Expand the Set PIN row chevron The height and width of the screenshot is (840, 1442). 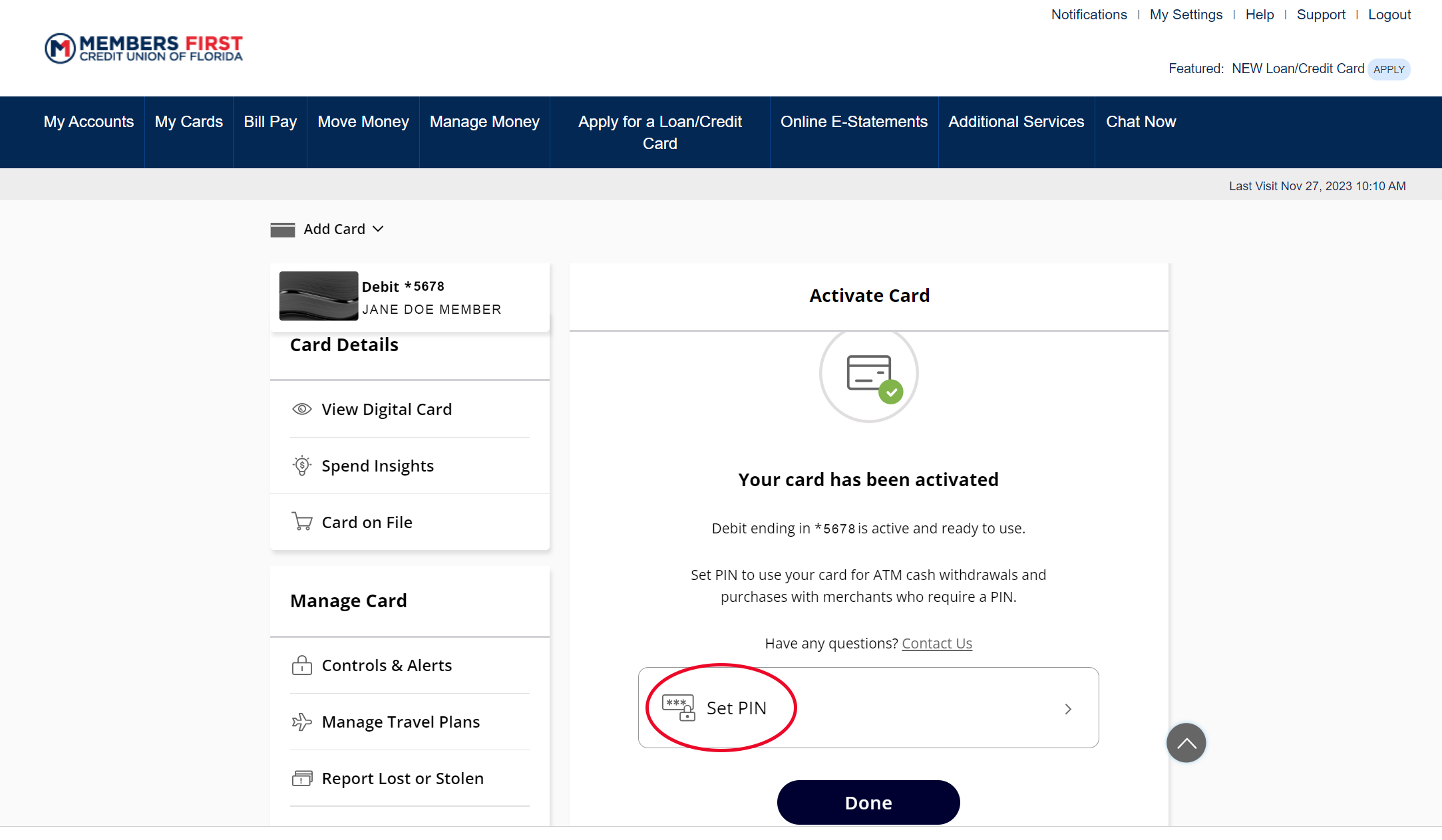(x=1067, y=709)
